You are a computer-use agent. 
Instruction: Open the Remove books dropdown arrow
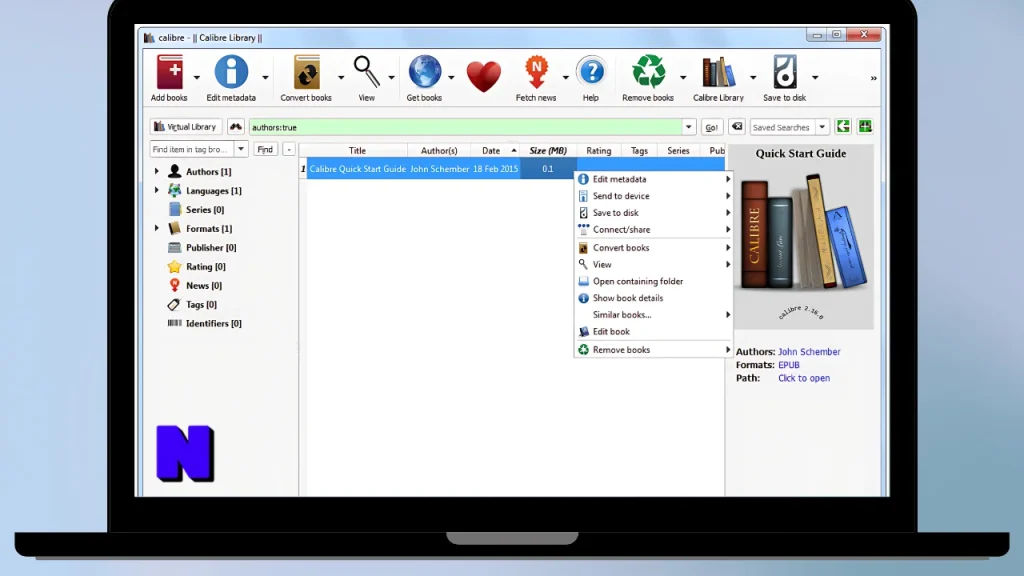[x=682, y=78]
